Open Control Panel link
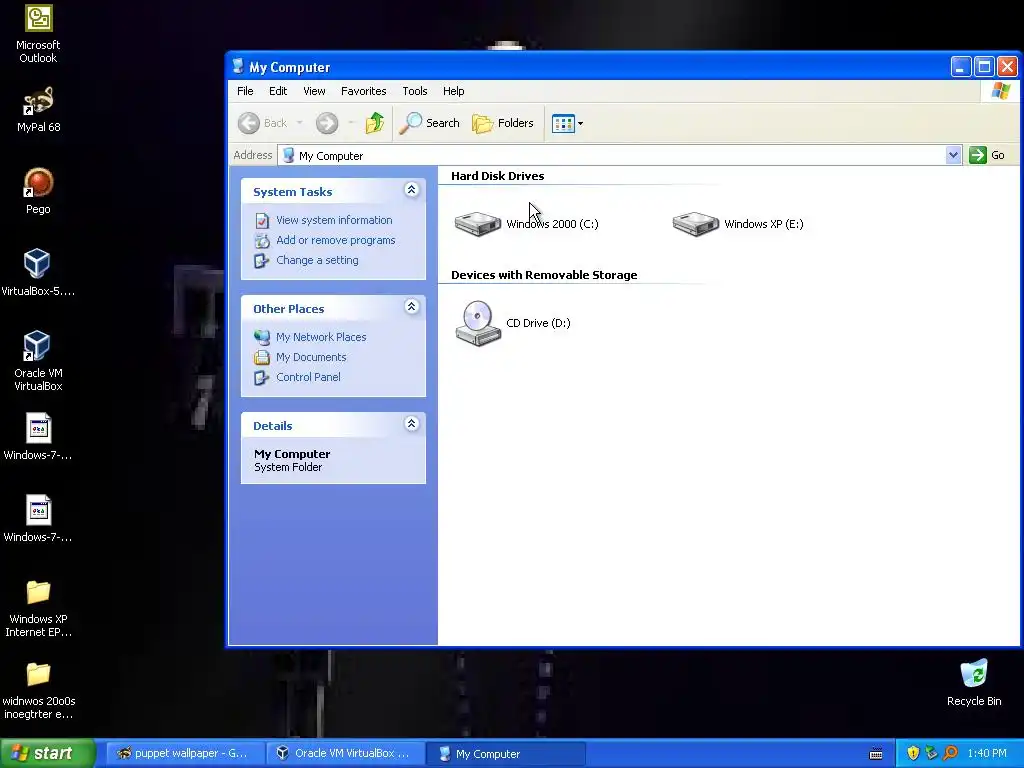 click(x=308, y=377)
